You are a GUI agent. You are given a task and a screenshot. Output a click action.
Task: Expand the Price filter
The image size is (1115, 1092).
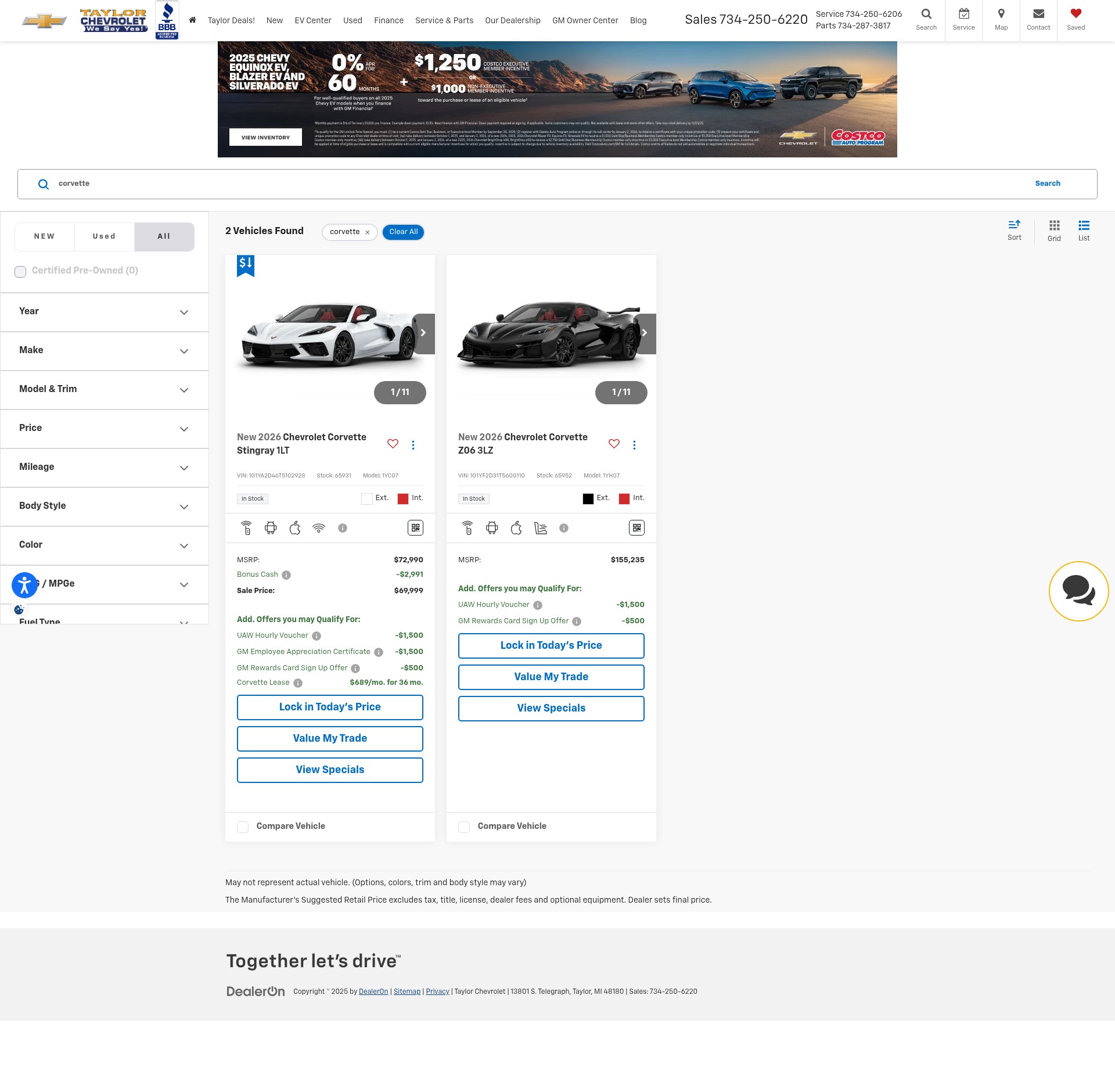pyautogui.click(x=105, y=429)
